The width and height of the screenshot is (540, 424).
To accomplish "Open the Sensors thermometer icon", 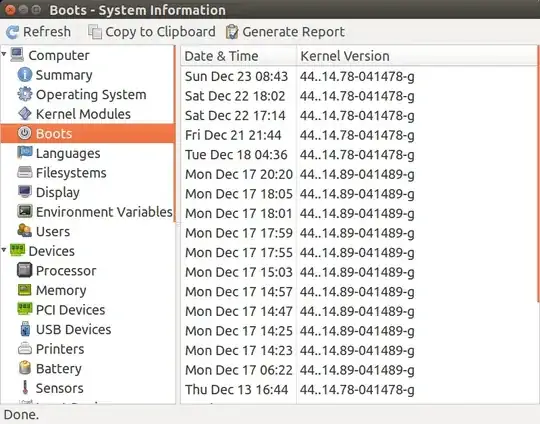I will [25, 388].
